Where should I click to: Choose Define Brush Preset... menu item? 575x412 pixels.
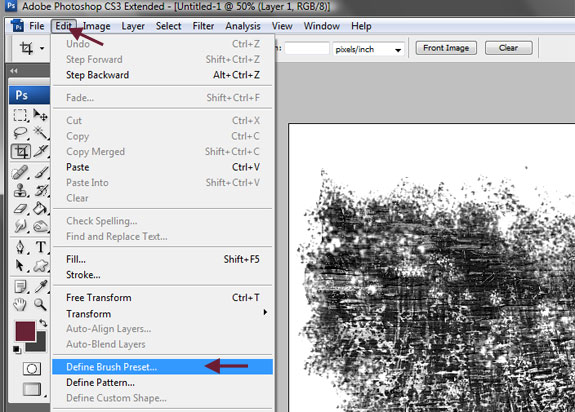coord(163,367)
